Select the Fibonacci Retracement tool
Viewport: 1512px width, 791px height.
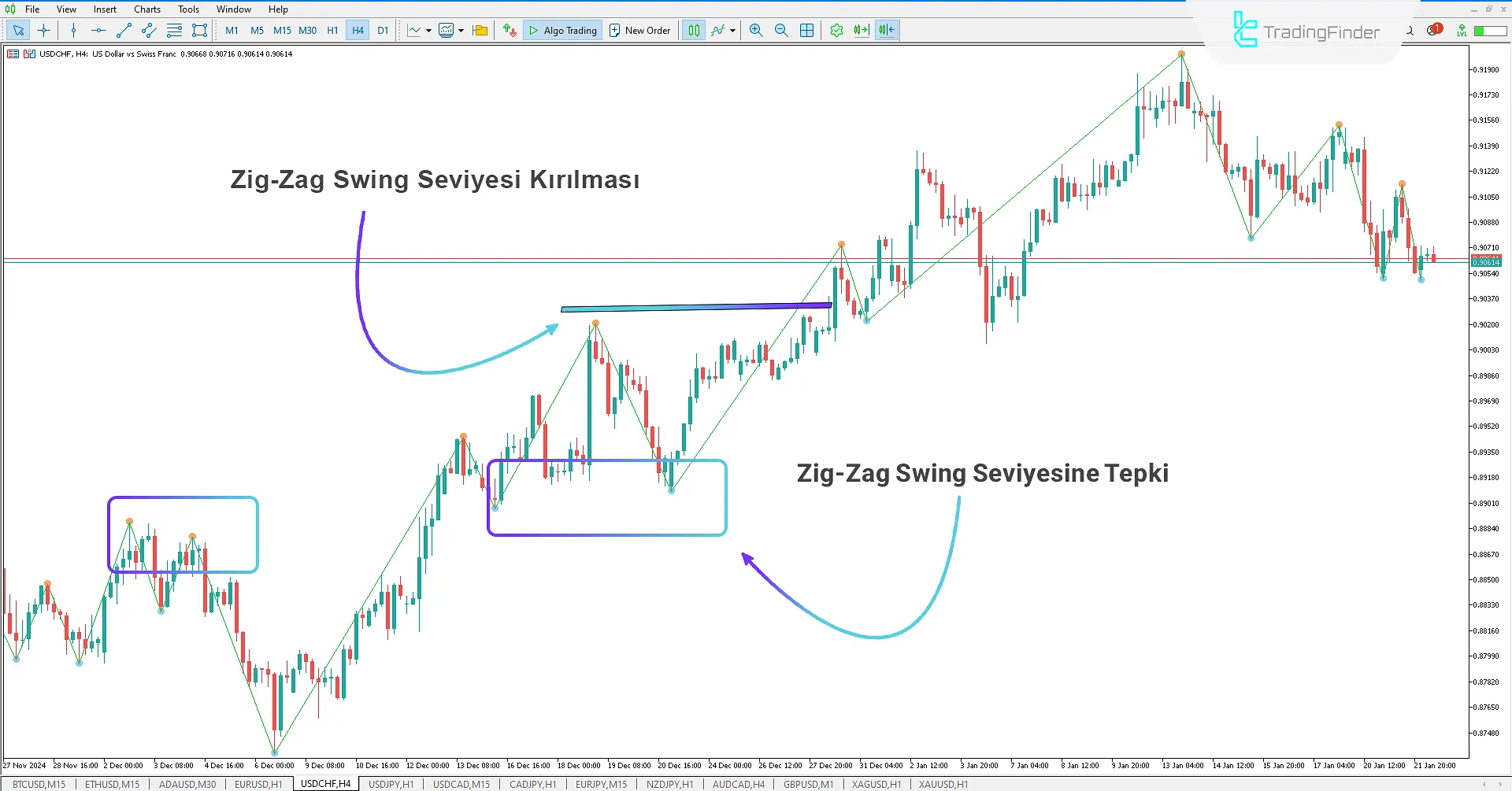[x=174, y=30]
